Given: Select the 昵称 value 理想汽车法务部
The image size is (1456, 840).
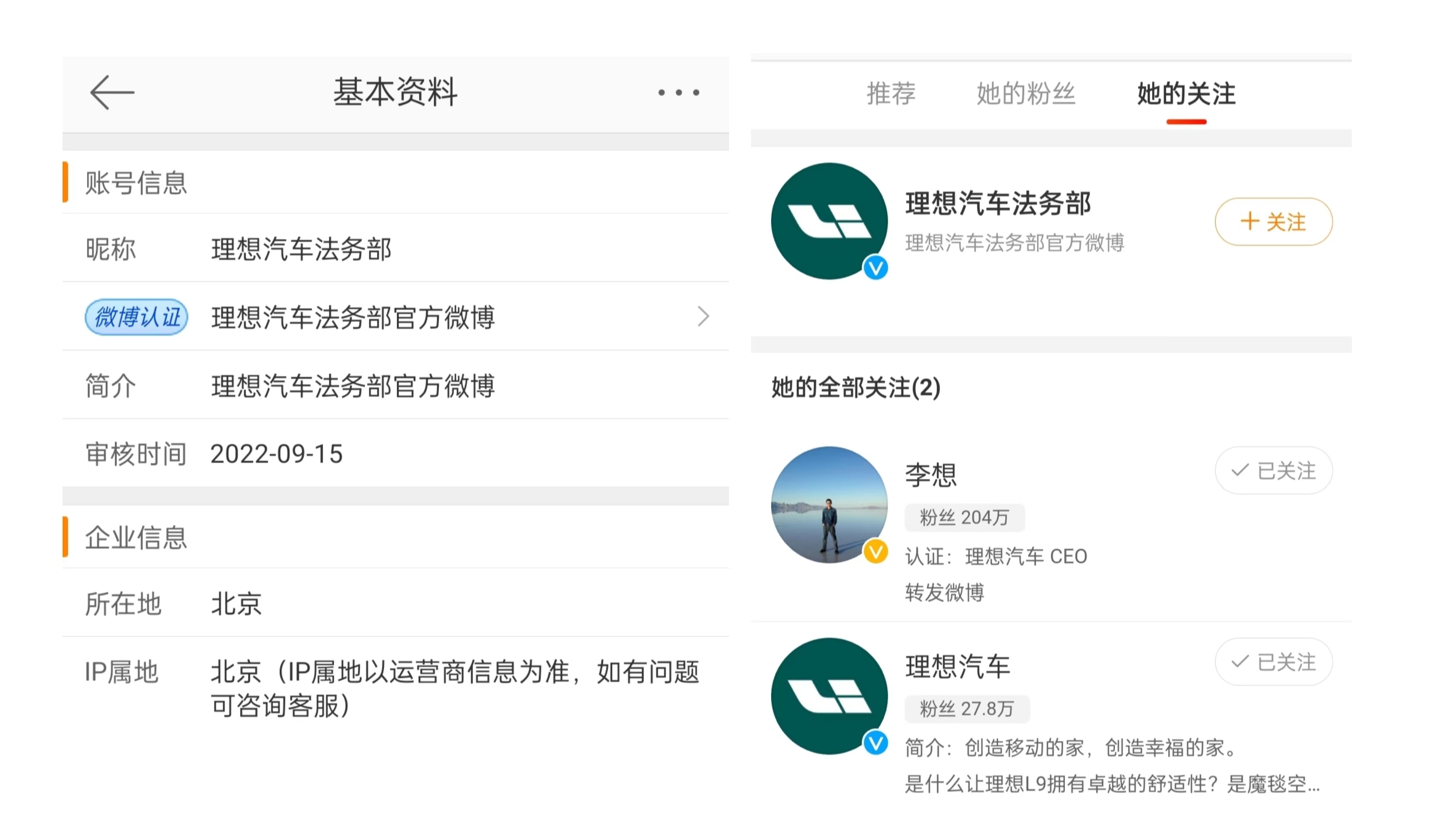Looking at the screenshot, I should click(x=301, y=249).
